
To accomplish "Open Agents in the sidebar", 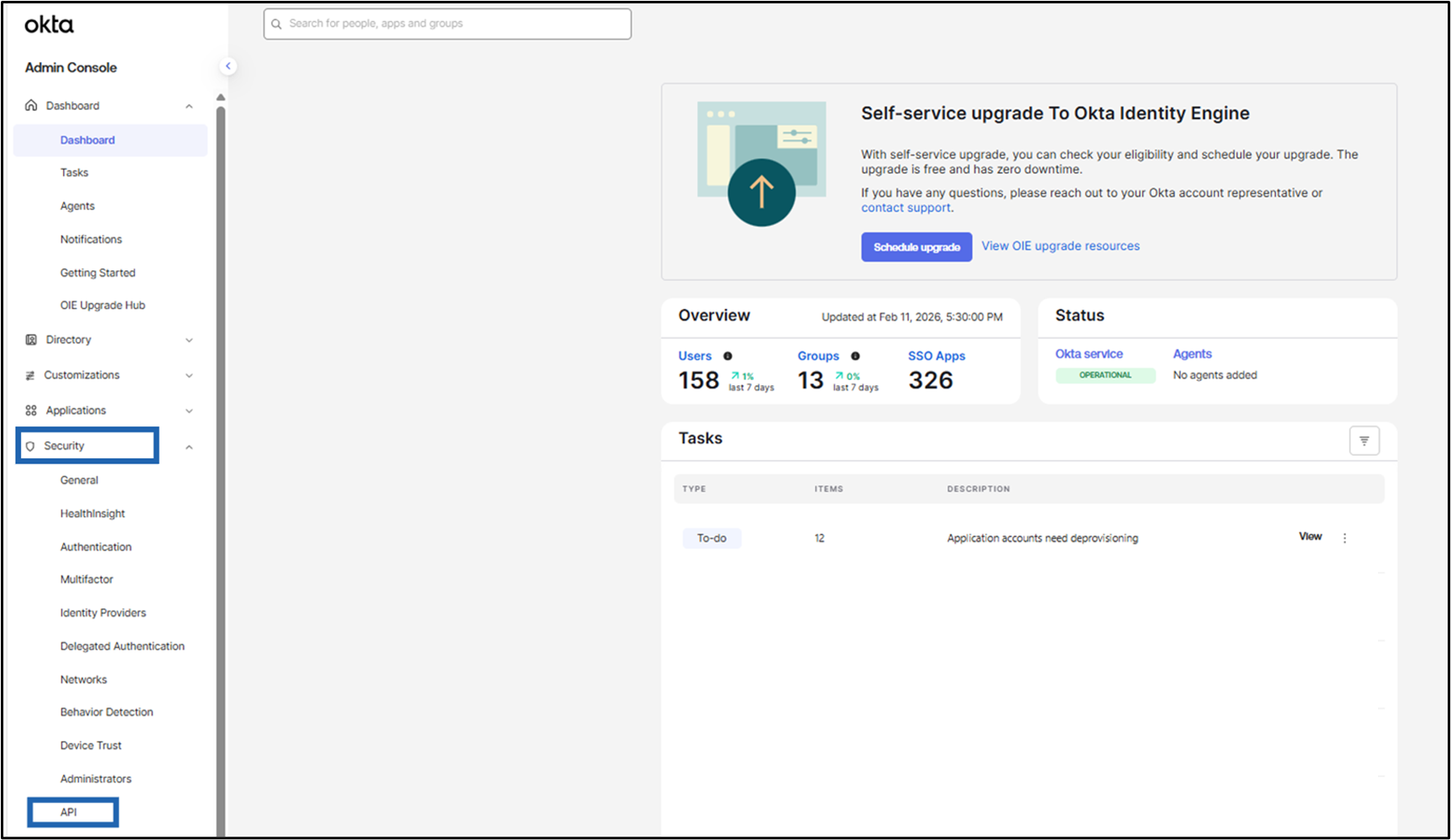I will 77,206.
